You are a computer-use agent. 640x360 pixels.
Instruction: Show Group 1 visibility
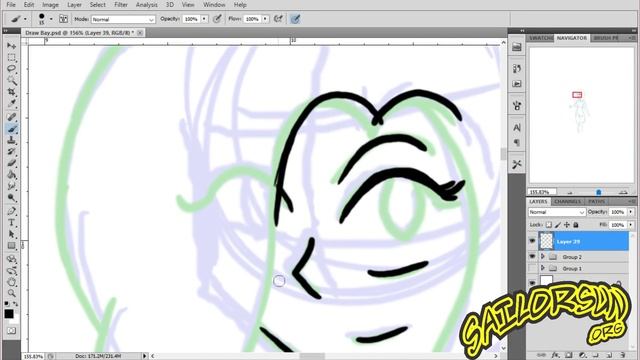[x=532, y=268]
